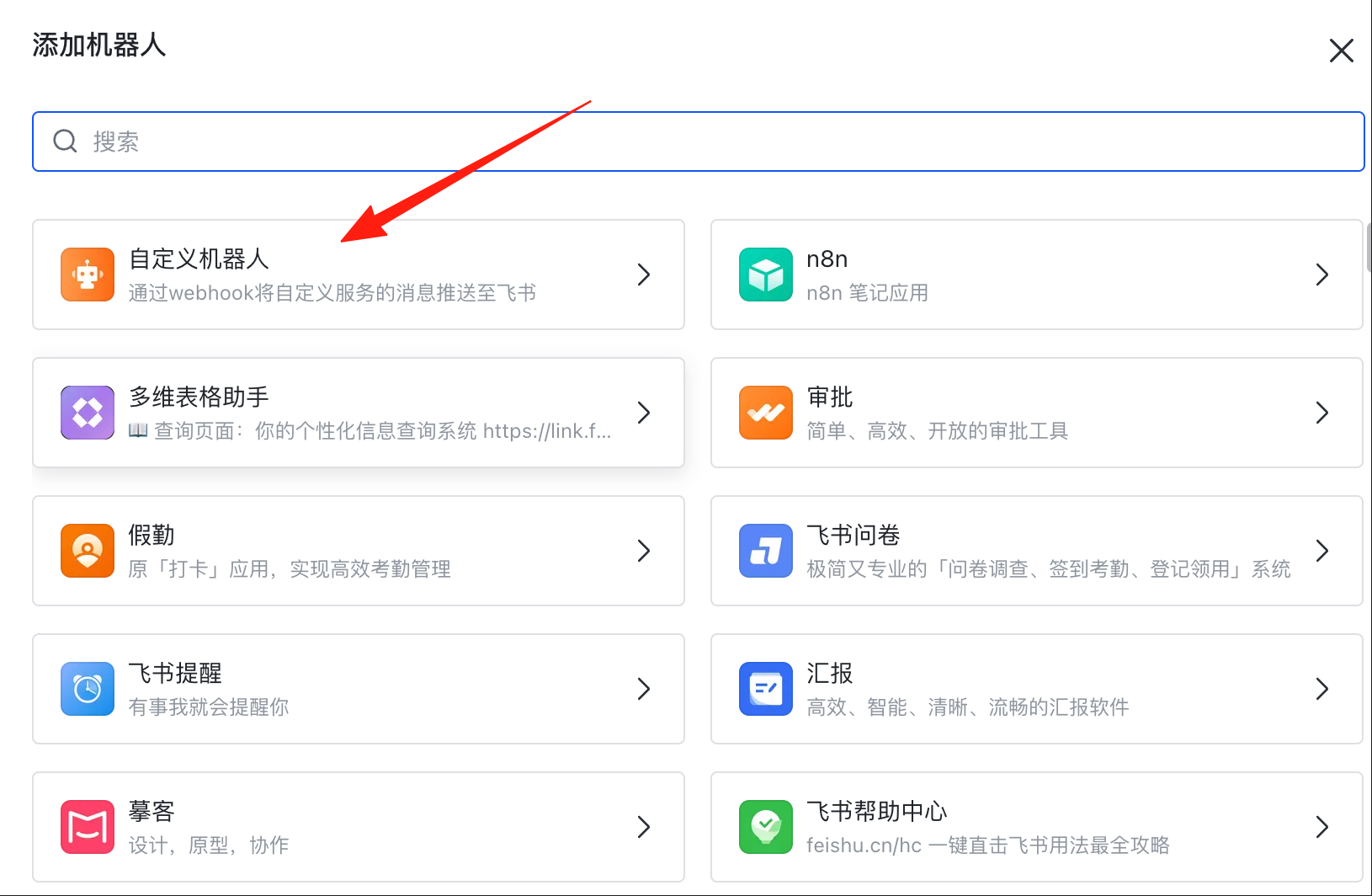Click the orange 假勤 icon
Image resolution: width=1372 pixels, height=896 pixels.
coord(88,551)
